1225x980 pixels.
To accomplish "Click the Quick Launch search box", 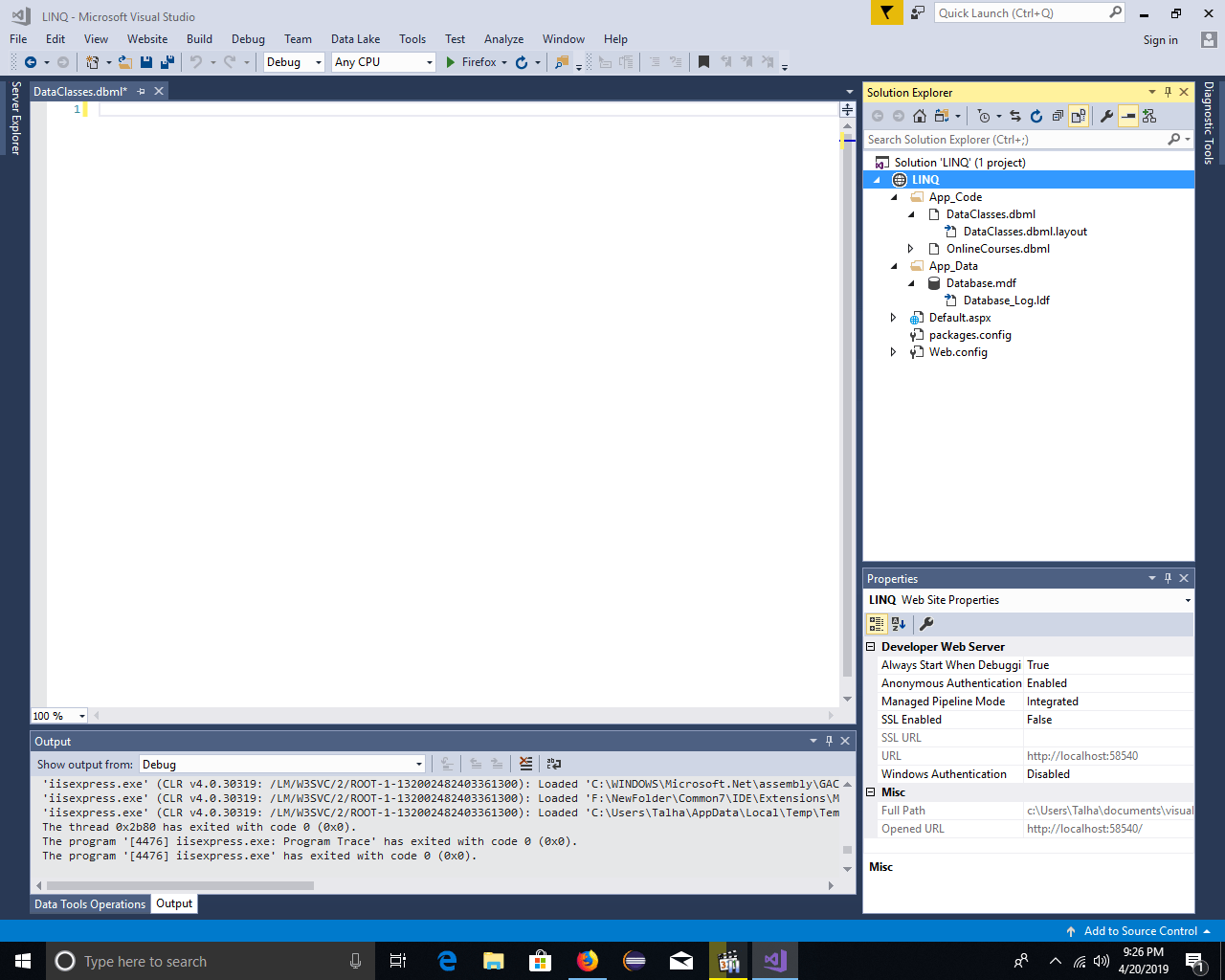I will [1030, 12].
